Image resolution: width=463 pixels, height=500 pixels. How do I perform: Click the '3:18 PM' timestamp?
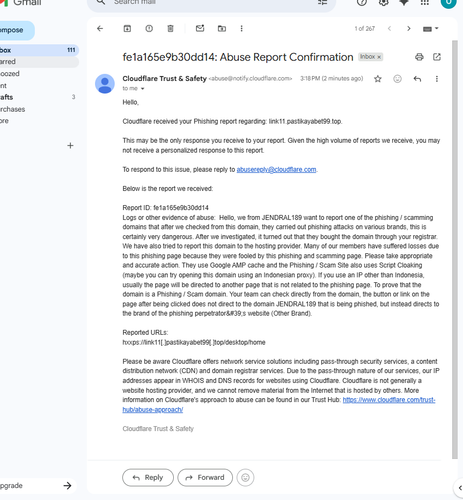[331, 79]
